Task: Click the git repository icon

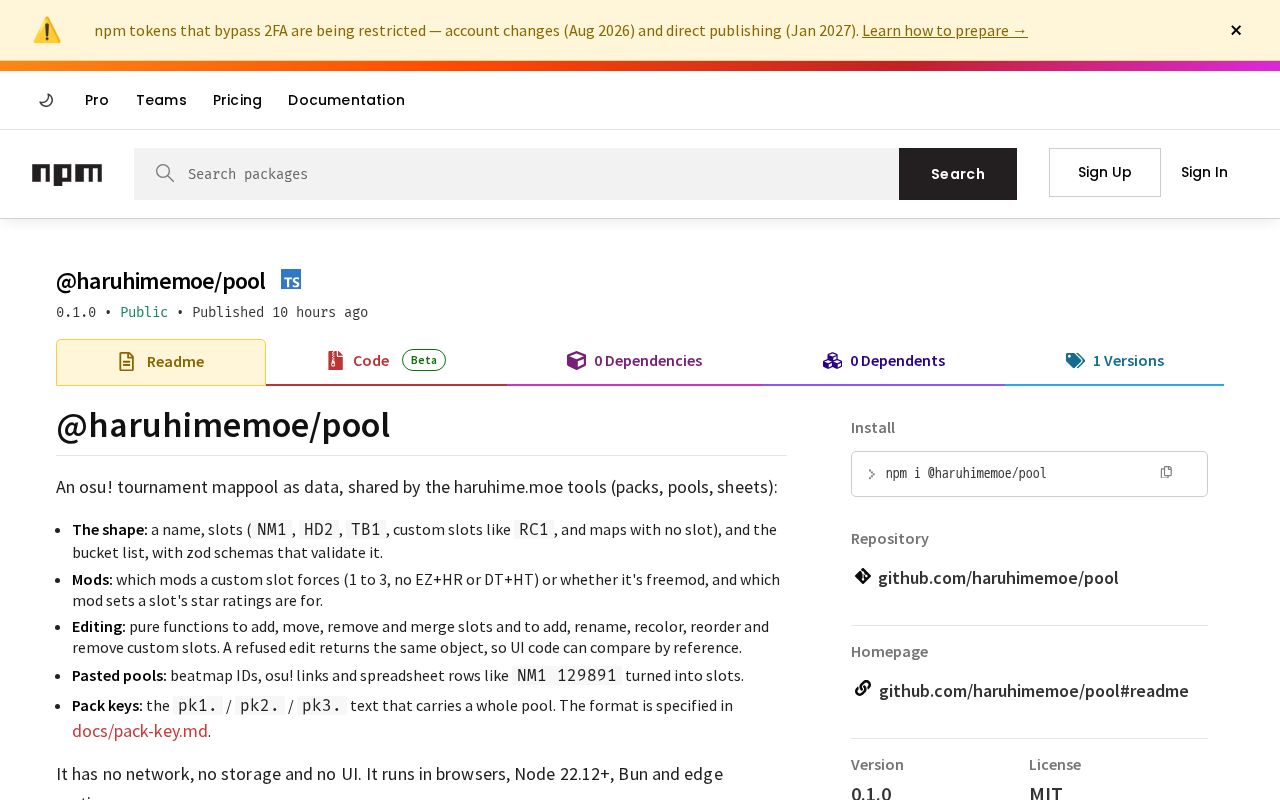Action: [862, 576]
